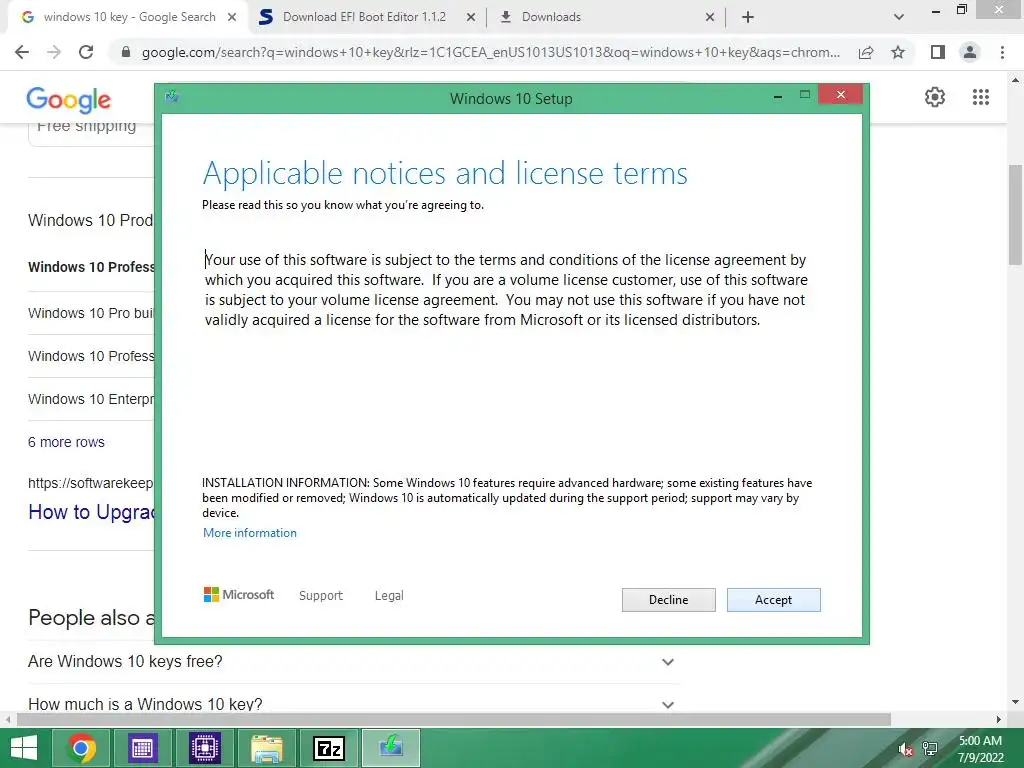Click the horizontal scrollbar right arrow
This screenshot has height=768, width=1024.
pos(998,719)
